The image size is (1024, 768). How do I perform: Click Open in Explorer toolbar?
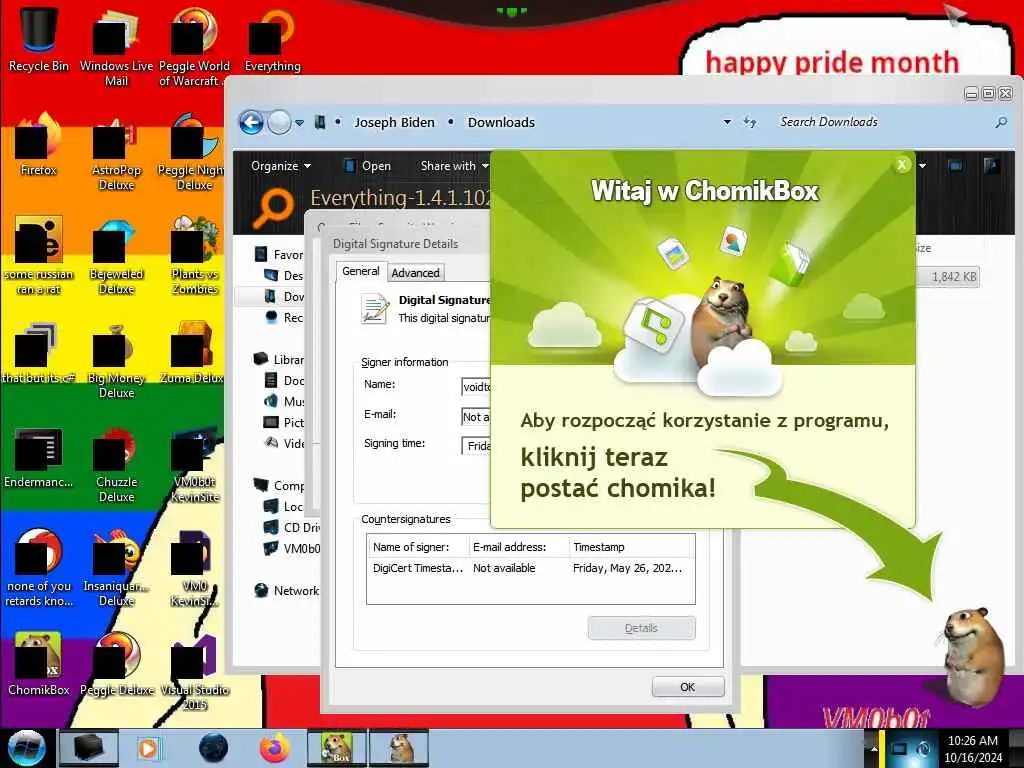[x=368, y=166]
